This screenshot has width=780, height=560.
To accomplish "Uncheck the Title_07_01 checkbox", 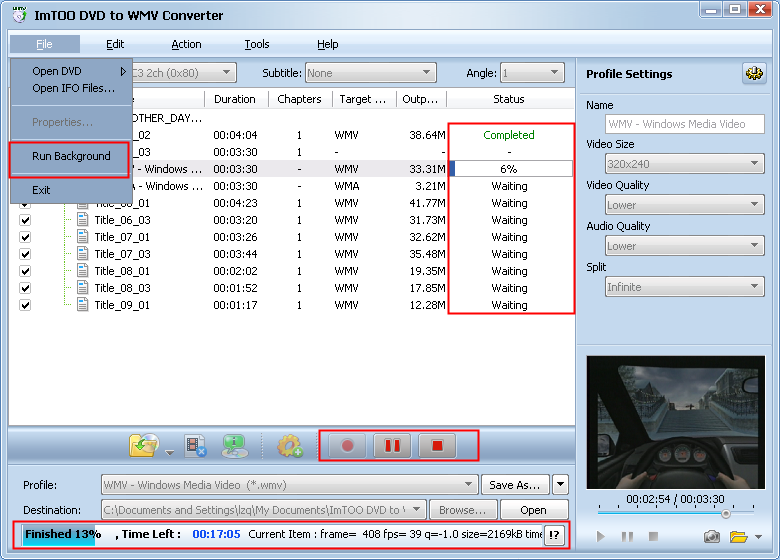I will [x=25, y=237].
